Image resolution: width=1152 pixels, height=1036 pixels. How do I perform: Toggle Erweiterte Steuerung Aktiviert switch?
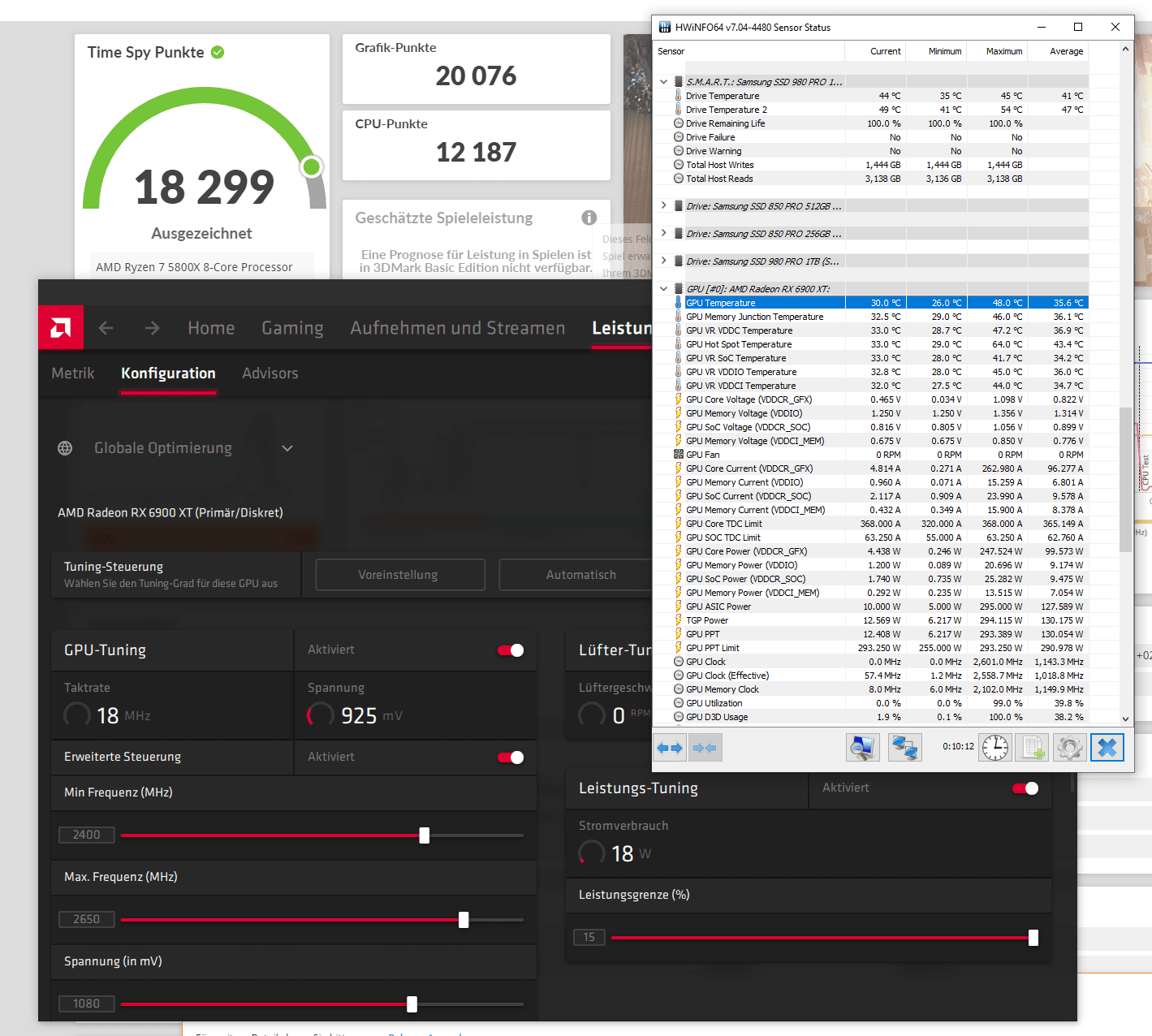[x=511, y=758]
